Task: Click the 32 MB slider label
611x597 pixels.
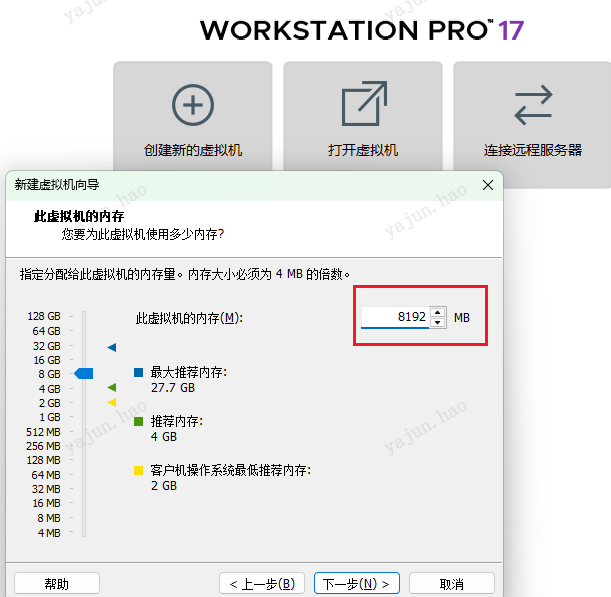Action: [x=46, y=489]
